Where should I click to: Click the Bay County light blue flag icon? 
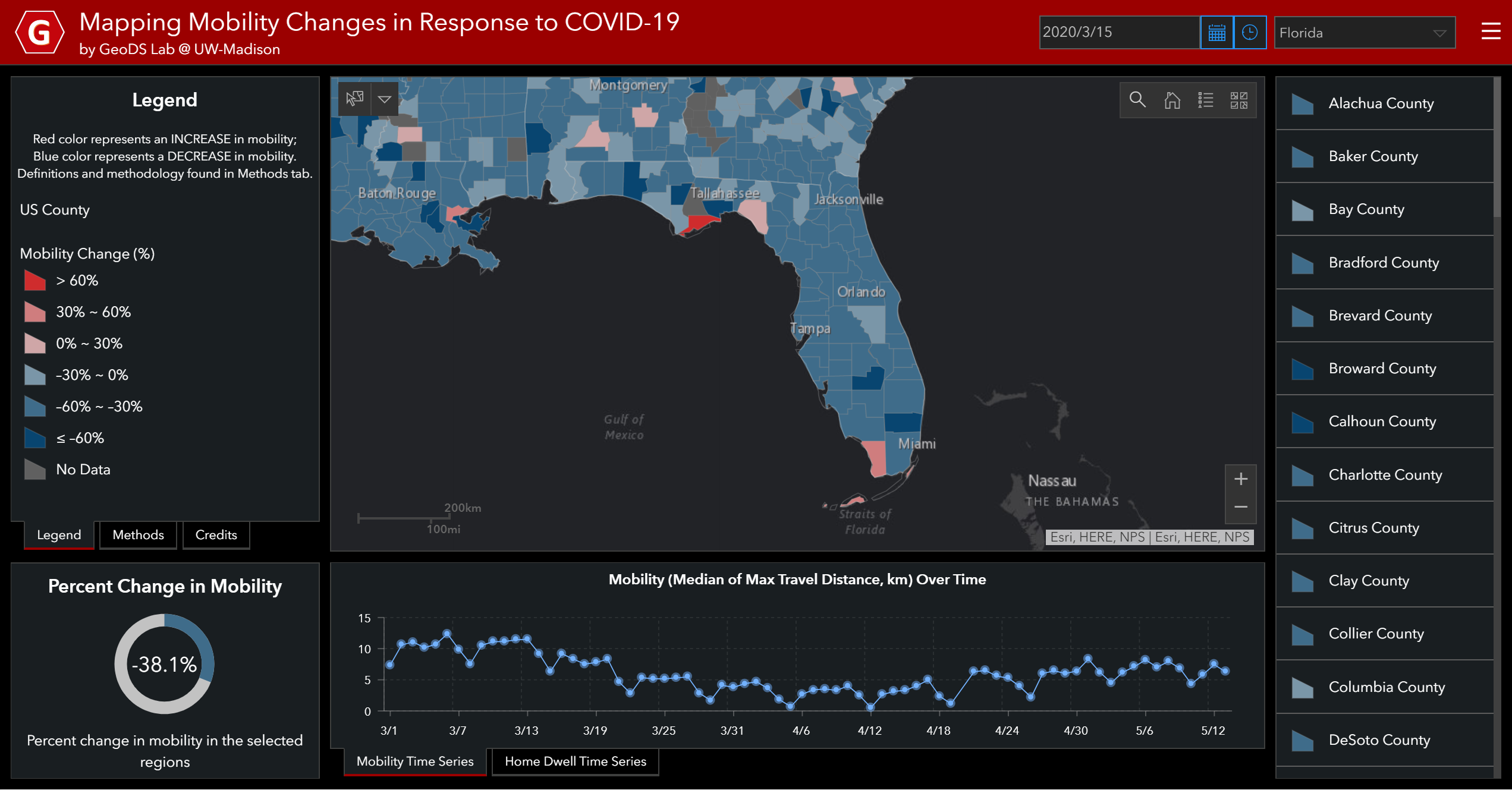coord(1302,209)
